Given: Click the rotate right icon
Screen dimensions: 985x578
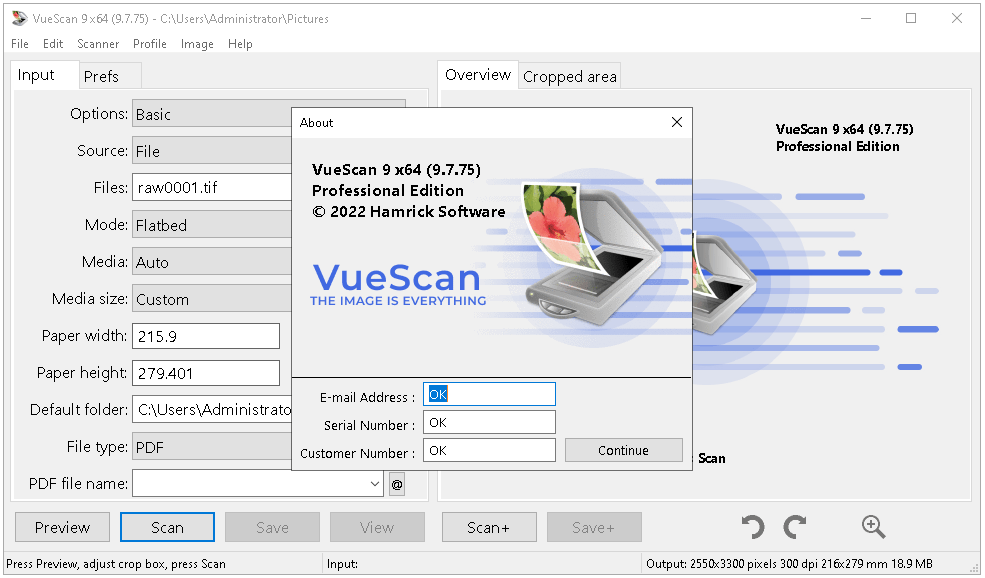Looking at the screenshot, I should tap(795, 527).
